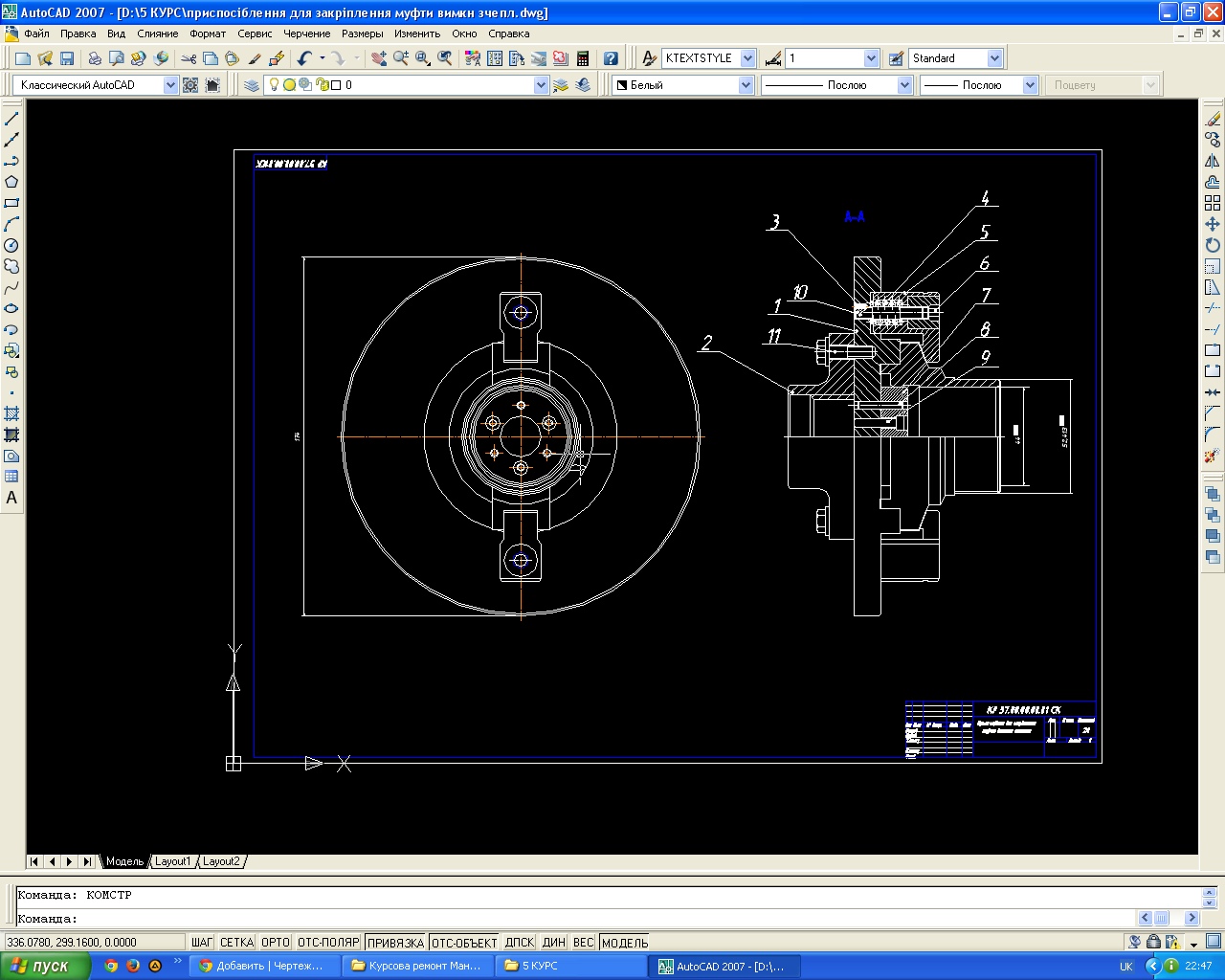Open Классический AutoCAD workspace dropdown

170,85
